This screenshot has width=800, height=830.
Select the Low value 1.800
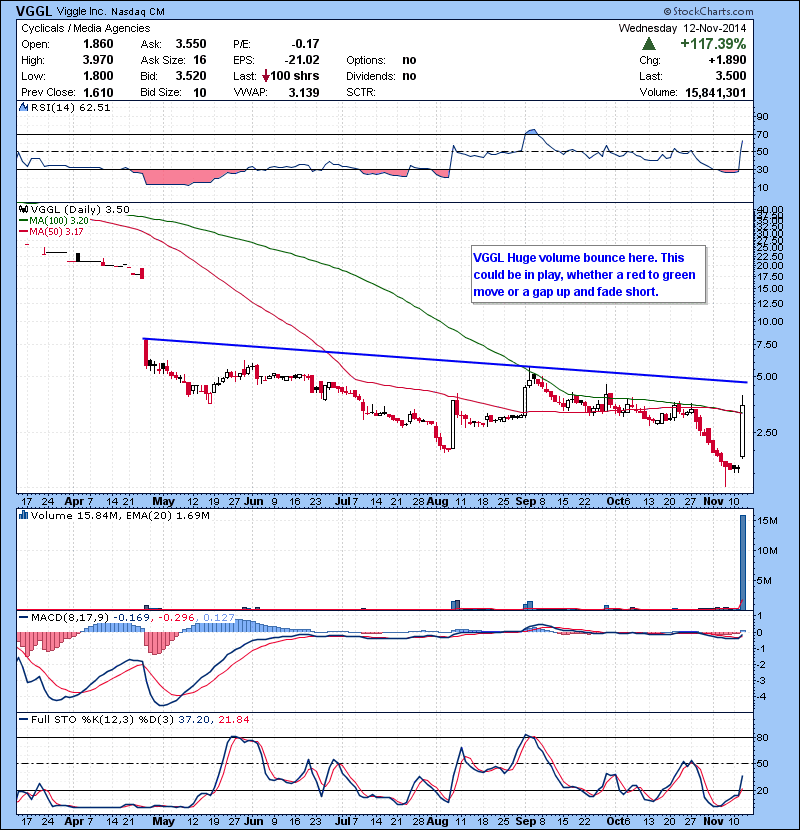click(98, 76)
